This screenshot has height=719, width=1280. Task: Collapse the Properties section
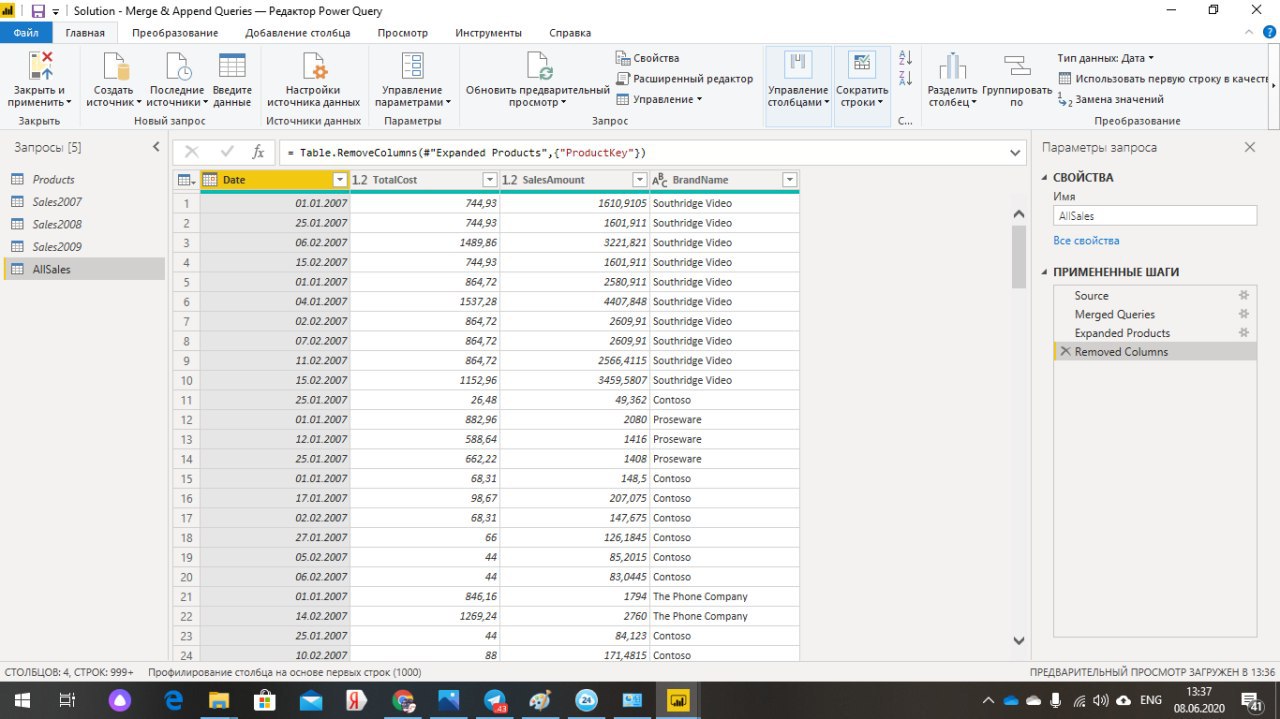tap(1045, 177)
